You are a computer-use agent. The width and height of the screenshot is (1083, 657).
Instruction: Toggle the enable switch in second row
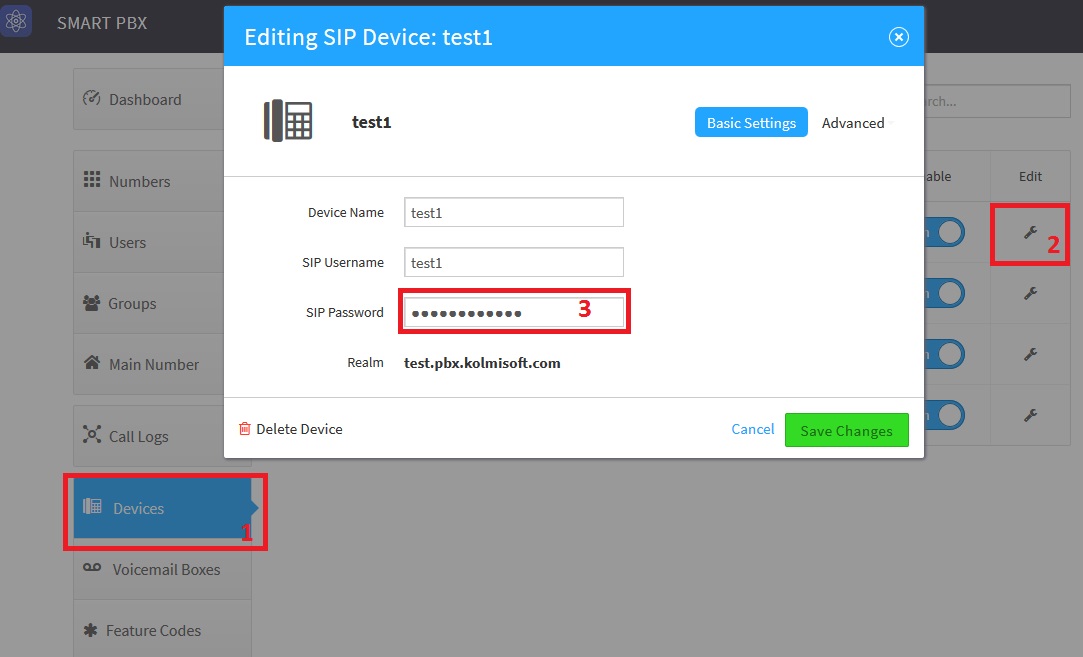click(x=944, y=294)
